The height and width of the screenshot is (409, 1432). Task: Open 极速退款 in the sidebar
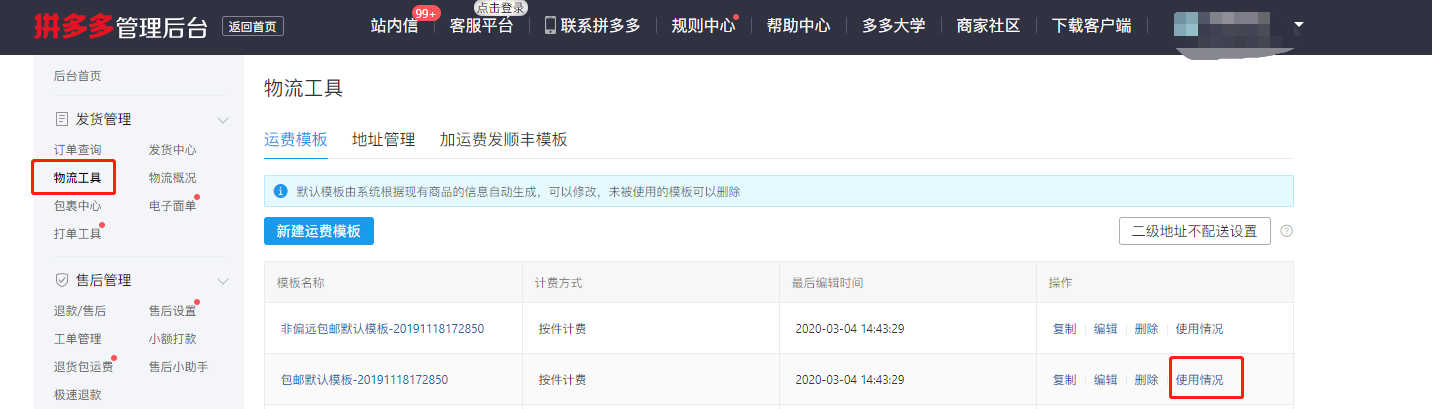tap(77, 395)
